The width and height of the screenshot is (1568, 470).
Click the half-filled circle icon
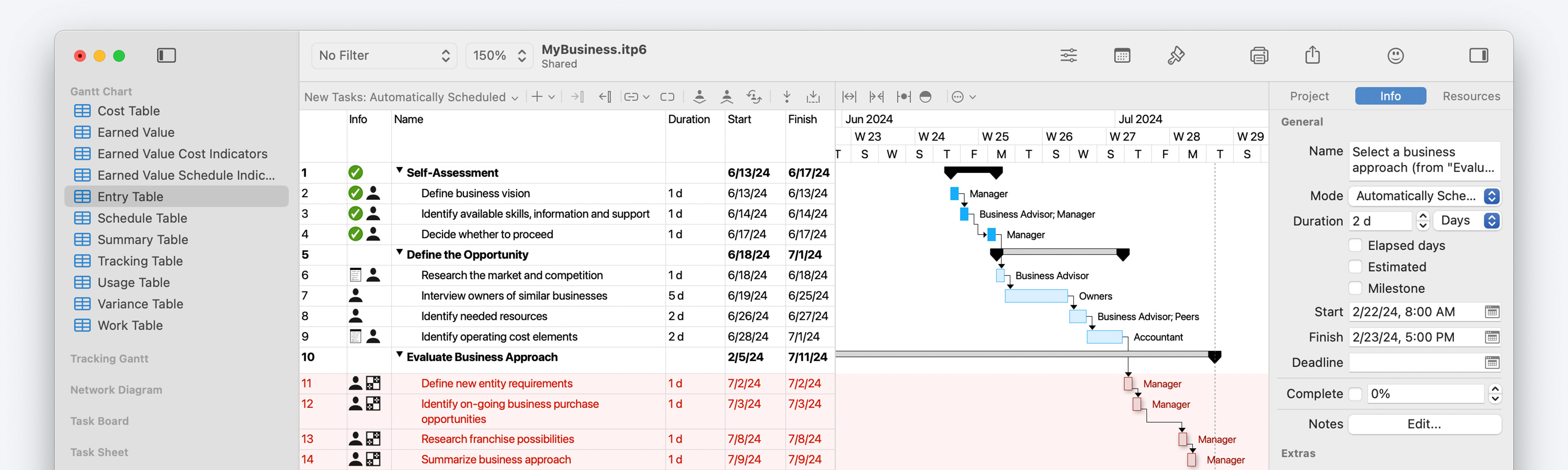tap(925, 97)
